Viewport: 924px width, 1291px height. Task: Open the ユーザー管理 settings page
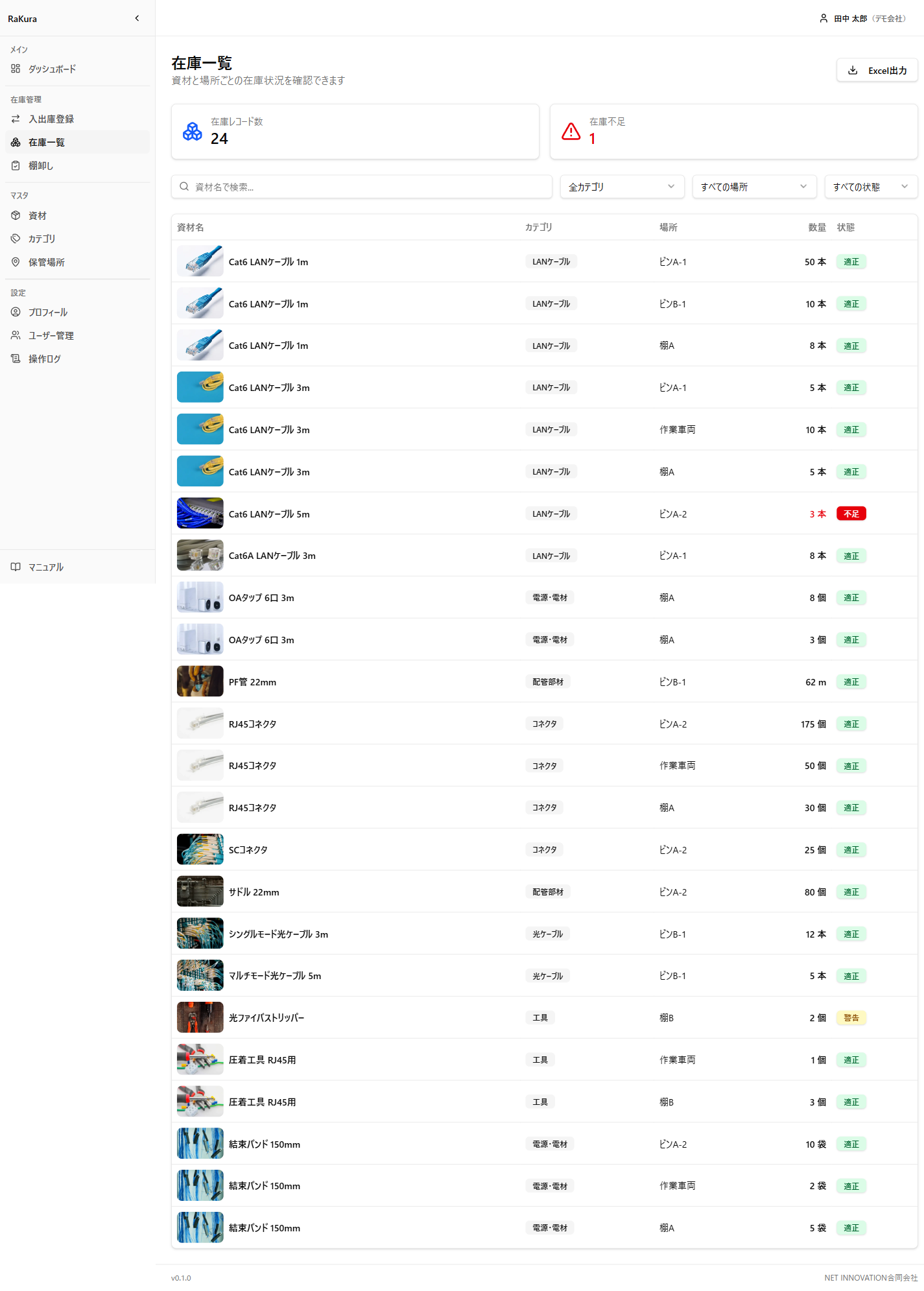coord(77,335)
